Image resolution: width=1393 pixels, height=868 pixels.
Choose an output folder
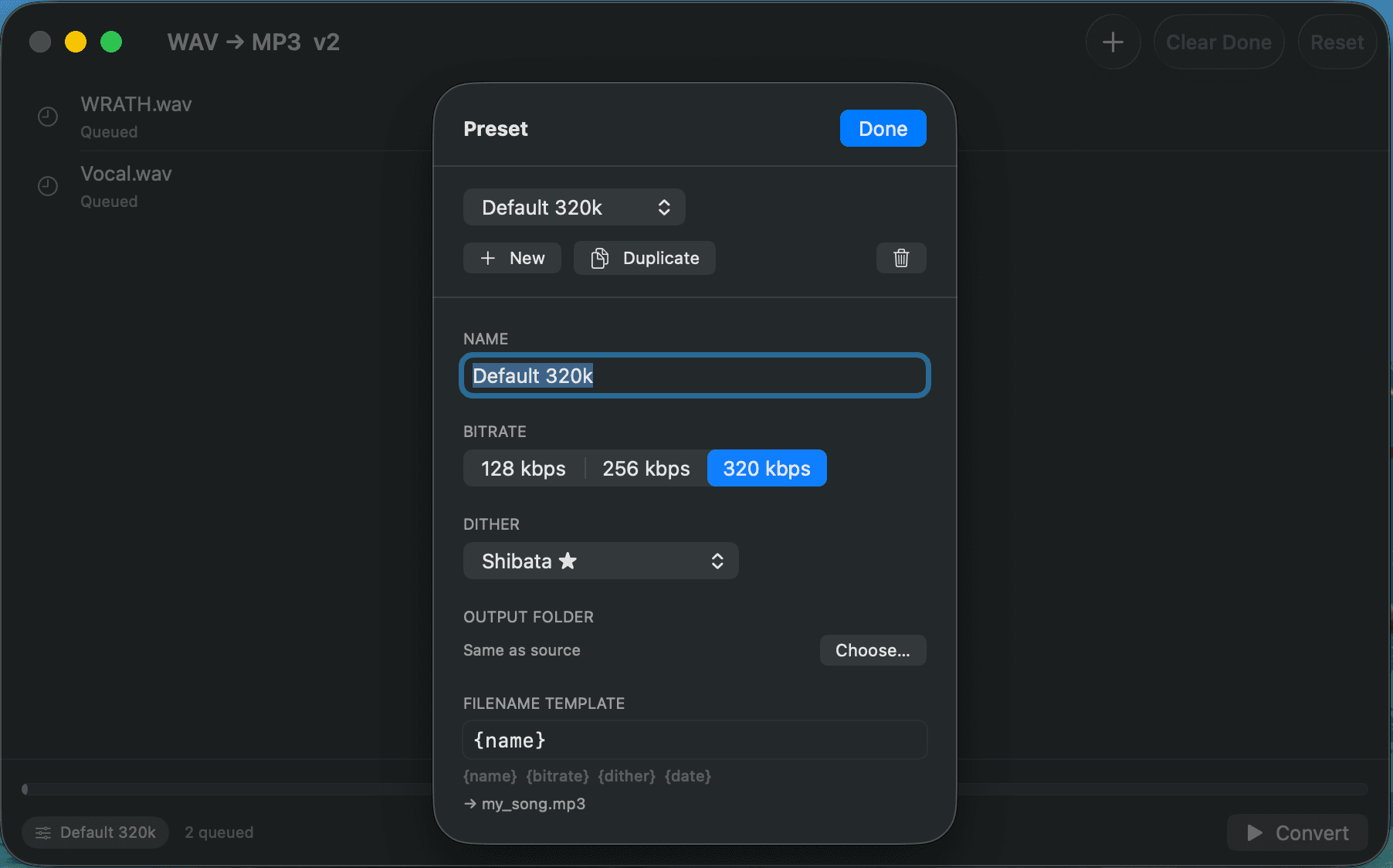pos(873,650)
